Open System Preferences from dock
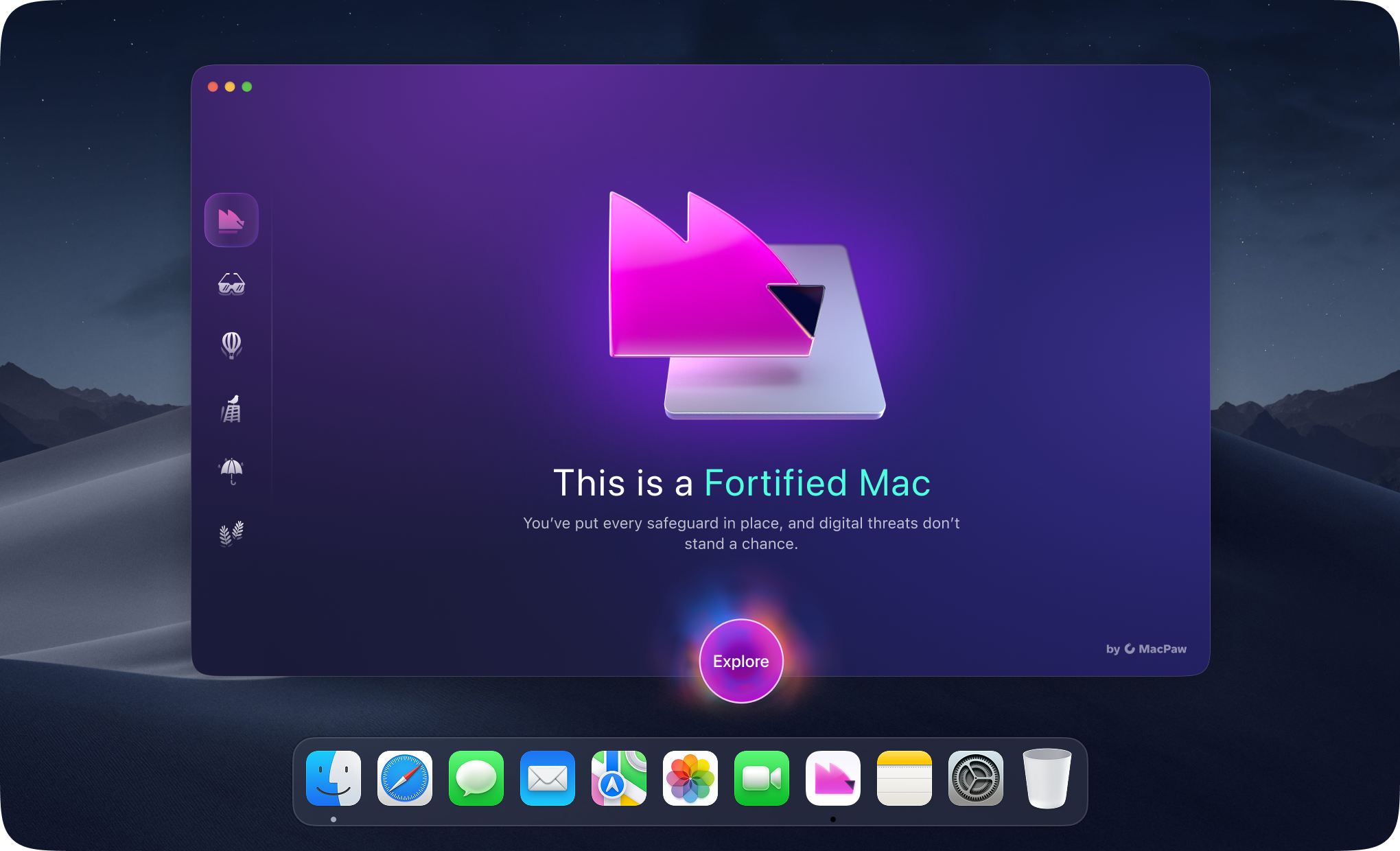 pos(976,778)
